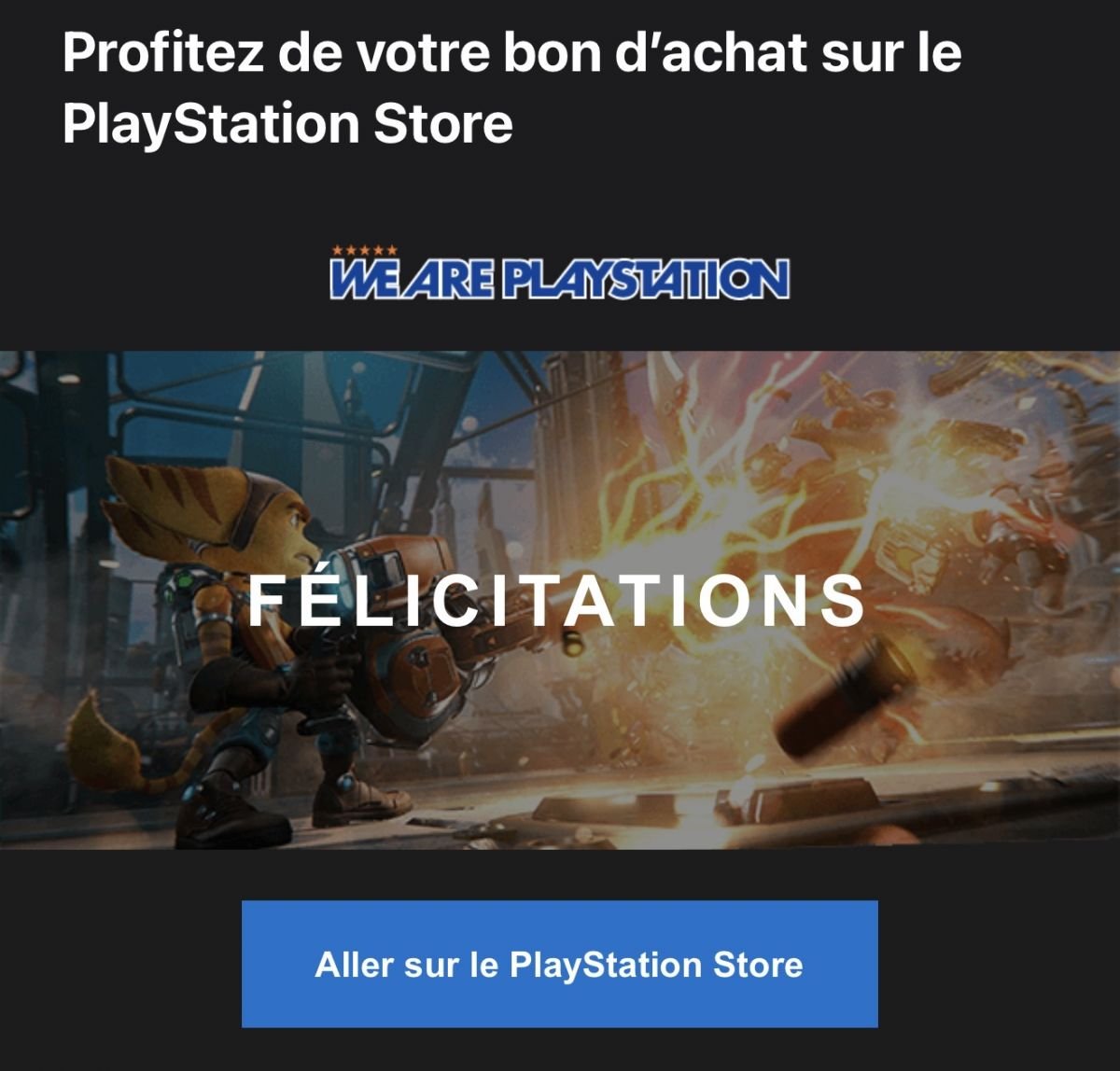This screenshot has height=1071, width=1120.
Task: Select the word PLAYSTATION in the logo
Action: [646, 279]
